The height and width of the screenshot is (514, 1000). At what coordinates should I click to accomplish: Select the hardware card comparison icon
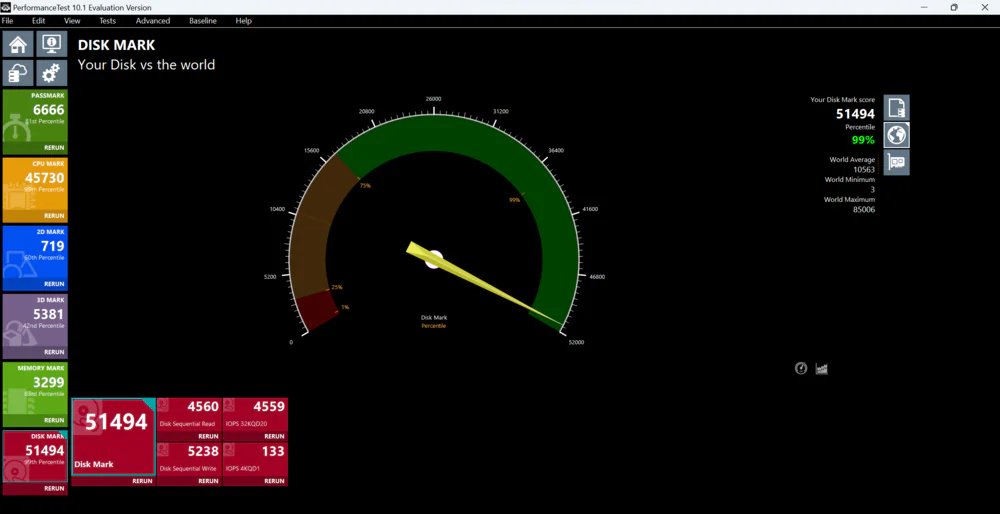click(897, 163)
